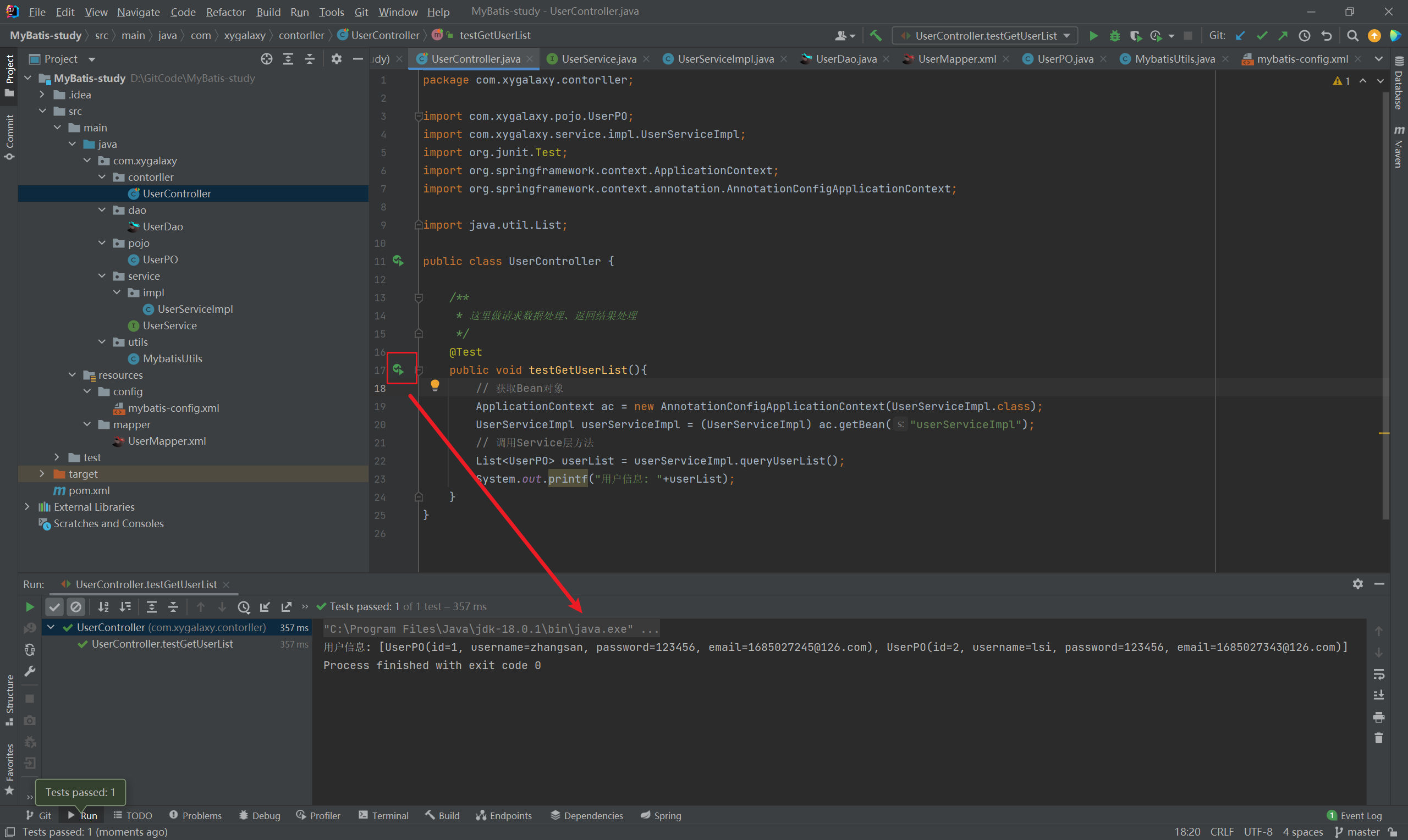The width and height of the screenshot is (1408, 840).
Task: Click the run gutter icon next to testGetUserList
Action: [399, 369]
